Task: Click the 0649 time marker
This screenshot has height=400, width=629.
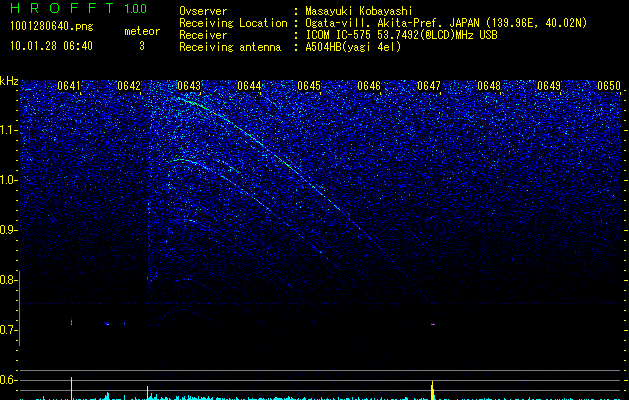Action: (x=549, y=86)
